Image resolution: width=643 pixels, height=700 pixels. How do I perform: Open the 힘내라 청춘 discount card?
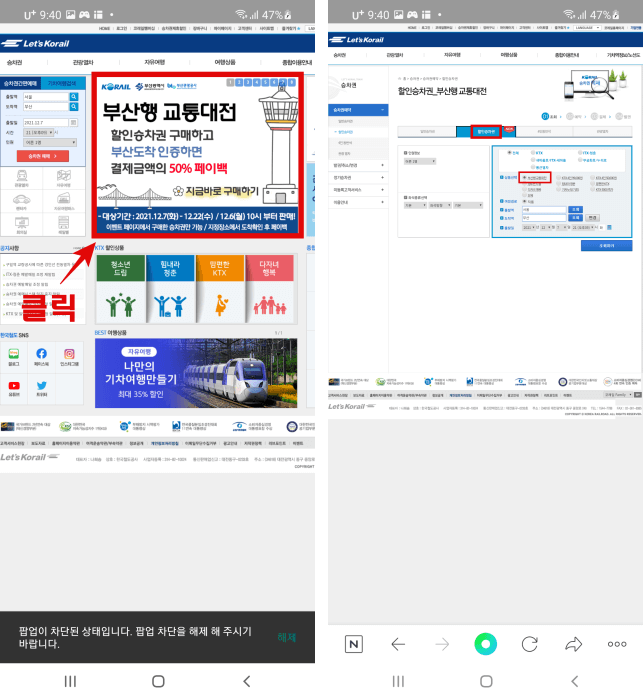[170, 288]
